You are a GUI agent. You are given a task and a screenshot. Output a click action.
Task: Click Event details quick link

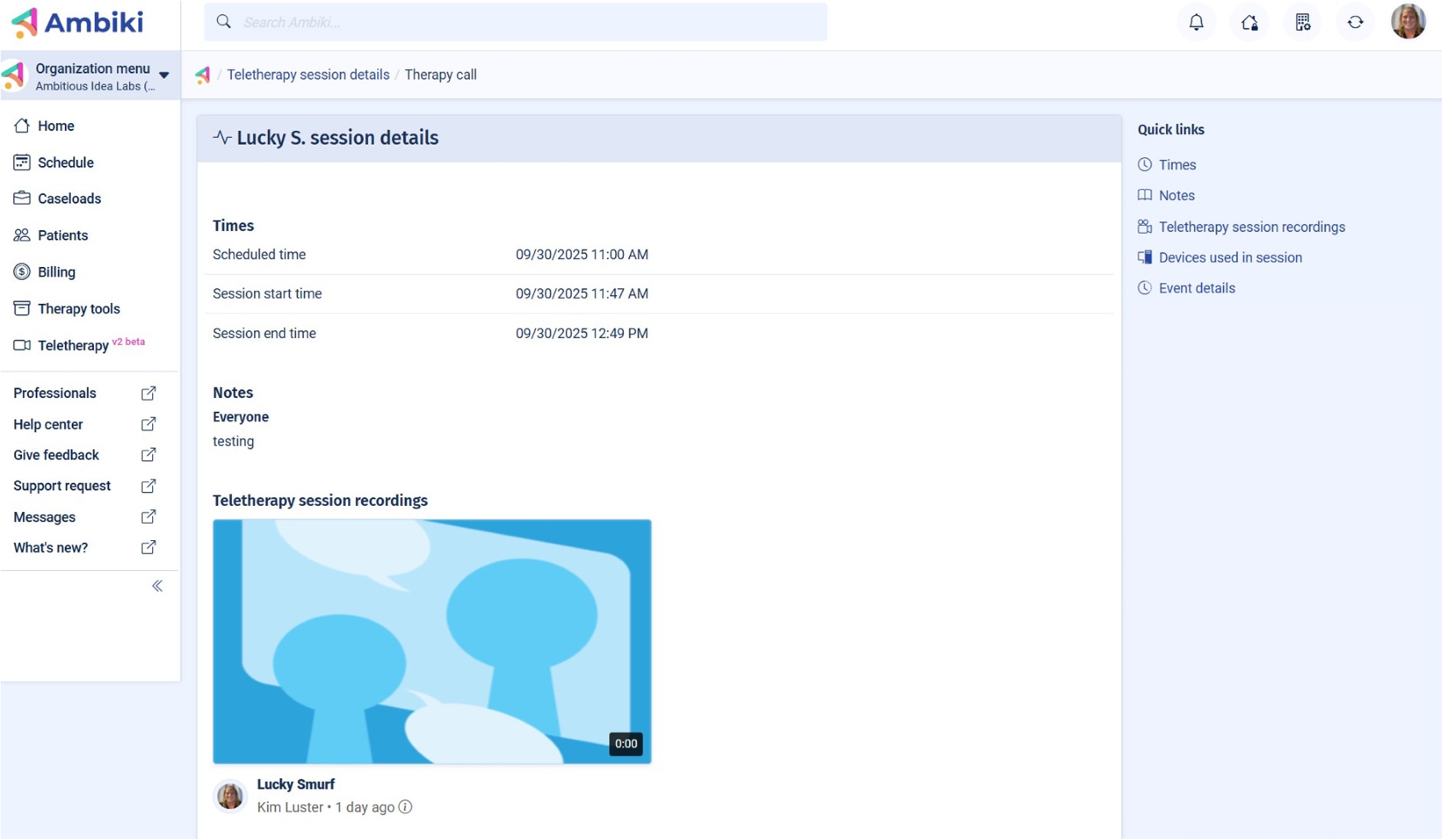click(x=1196, y=289)
